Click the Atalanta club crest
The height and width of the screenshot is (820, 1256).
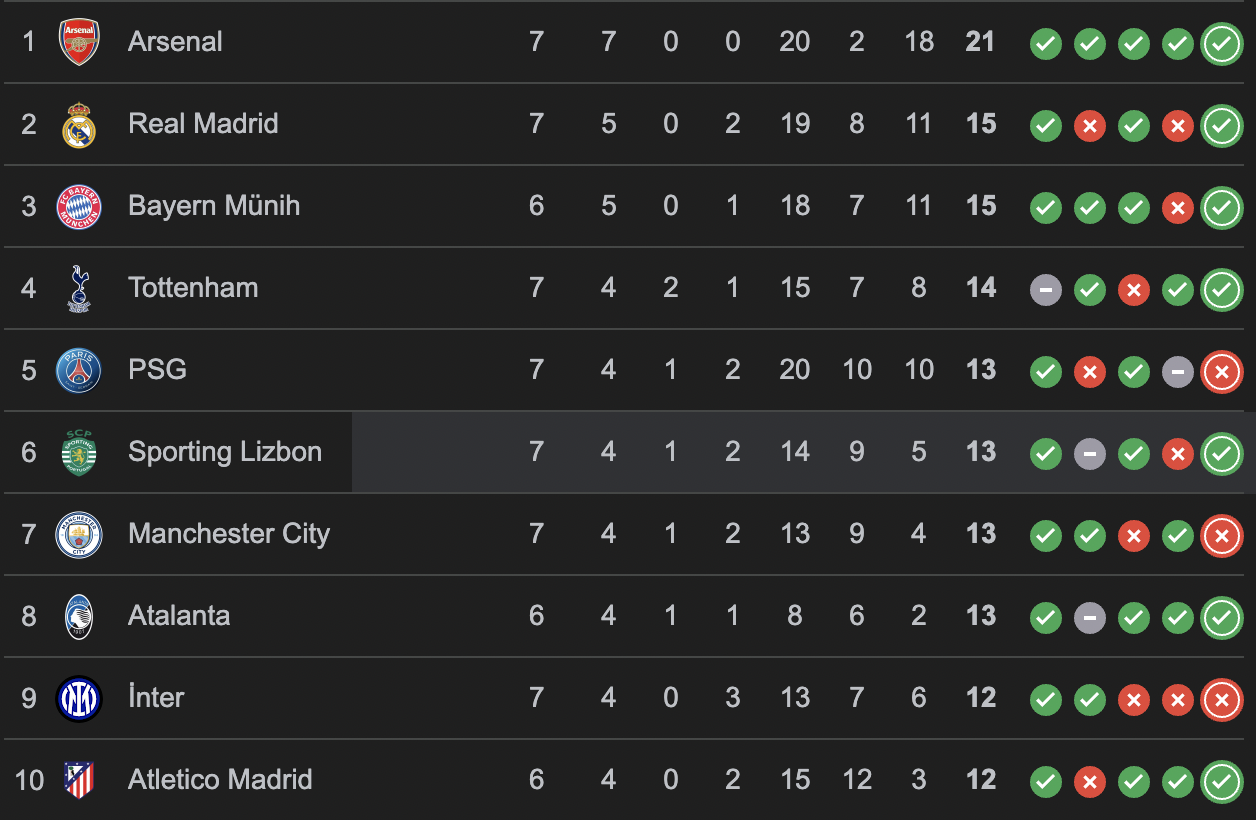[x=79, y=617]
